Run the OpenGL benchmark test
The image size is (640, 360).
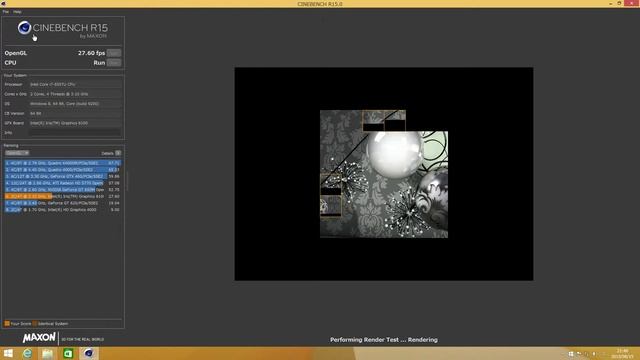pyautogui.click(x=113, y=53)
